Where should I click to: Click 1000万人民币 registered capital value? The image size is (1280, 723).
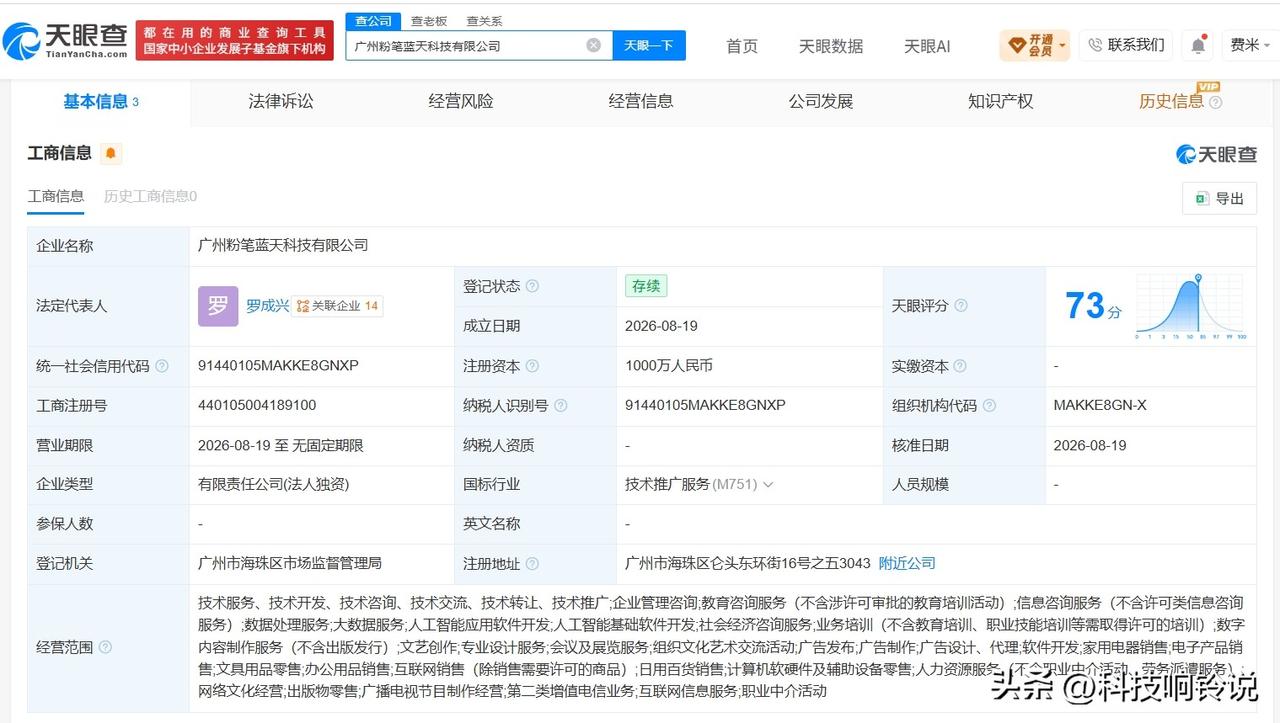coord(669,366)
